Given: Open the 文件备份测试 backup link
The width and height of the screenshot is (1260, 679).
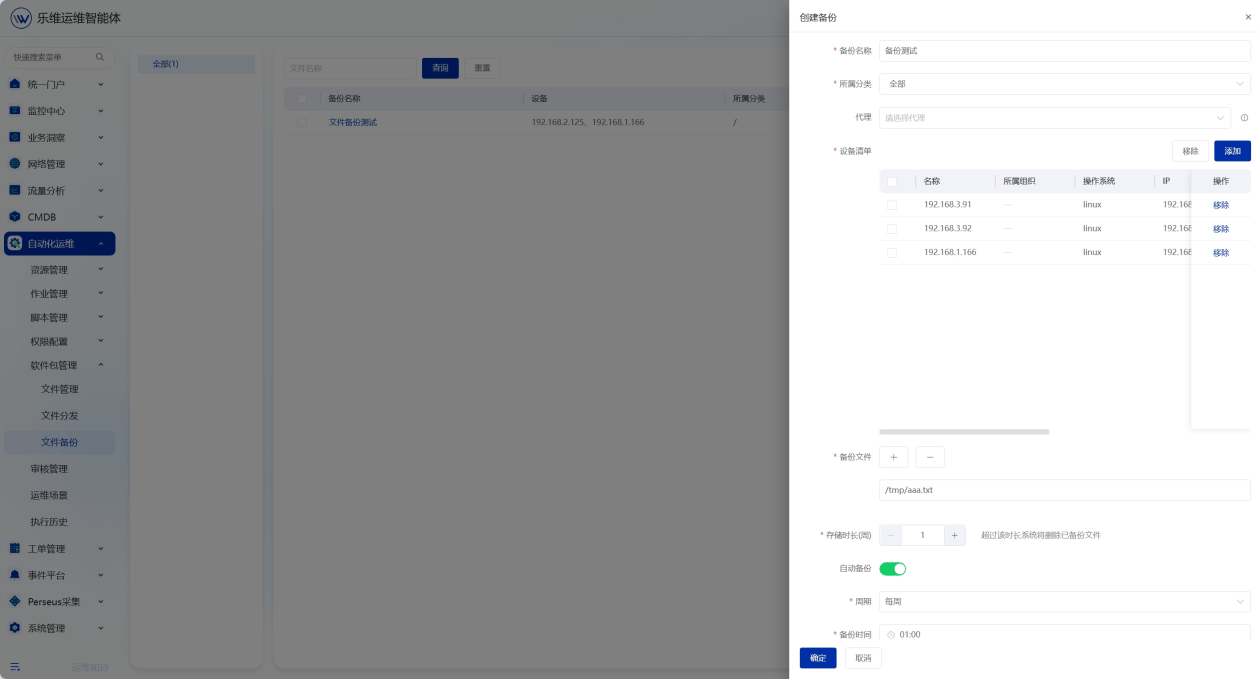Looking at the screenshot, I should point(353,122).
